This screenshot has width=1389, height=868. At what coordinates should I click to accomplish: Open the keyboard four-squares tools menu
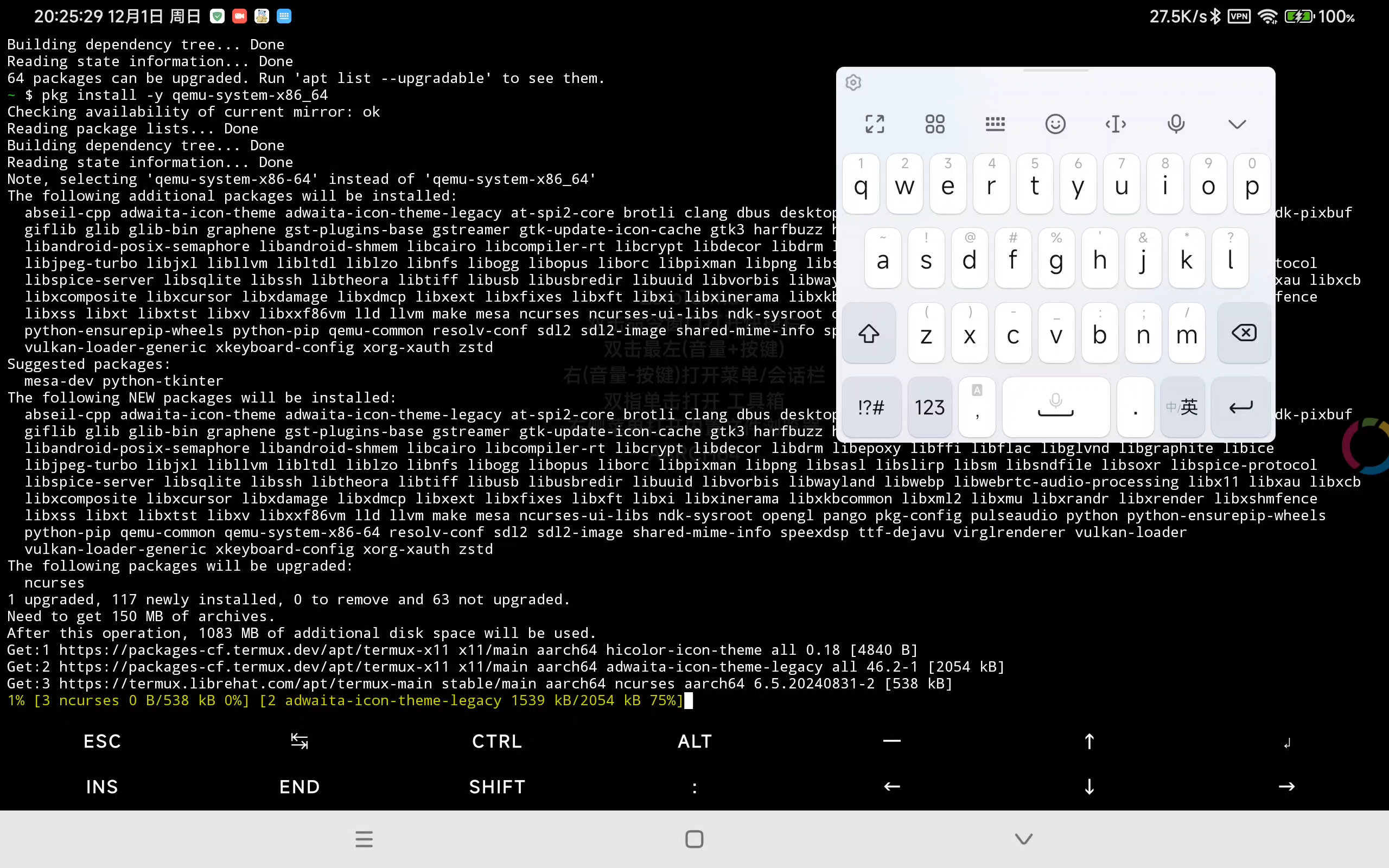click(935, 124)
